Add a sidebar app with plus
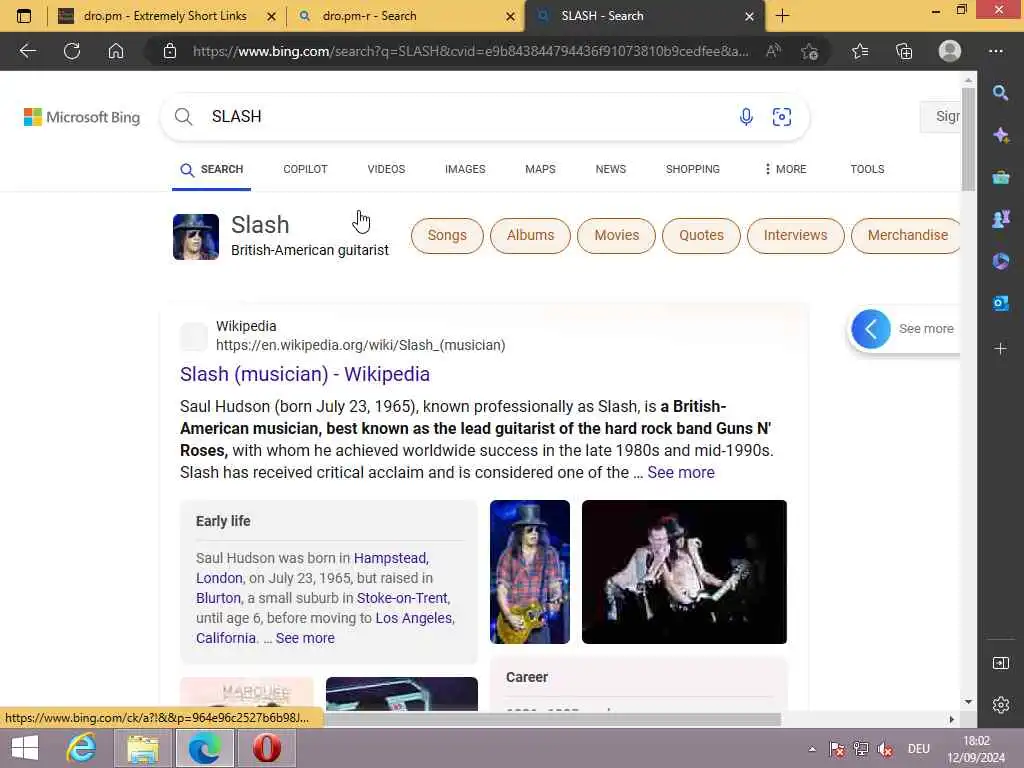 coord(1000,349)
